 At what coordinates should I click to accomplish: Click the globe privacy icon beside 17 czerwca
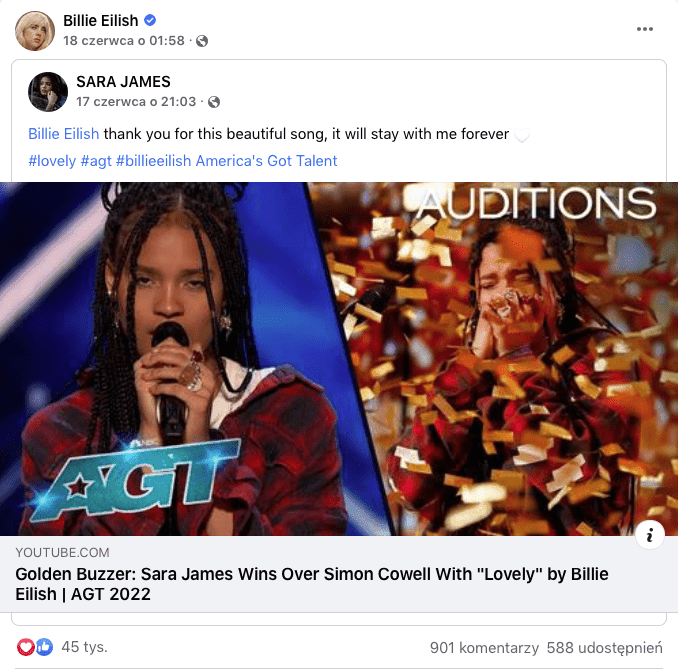(214, 102)
